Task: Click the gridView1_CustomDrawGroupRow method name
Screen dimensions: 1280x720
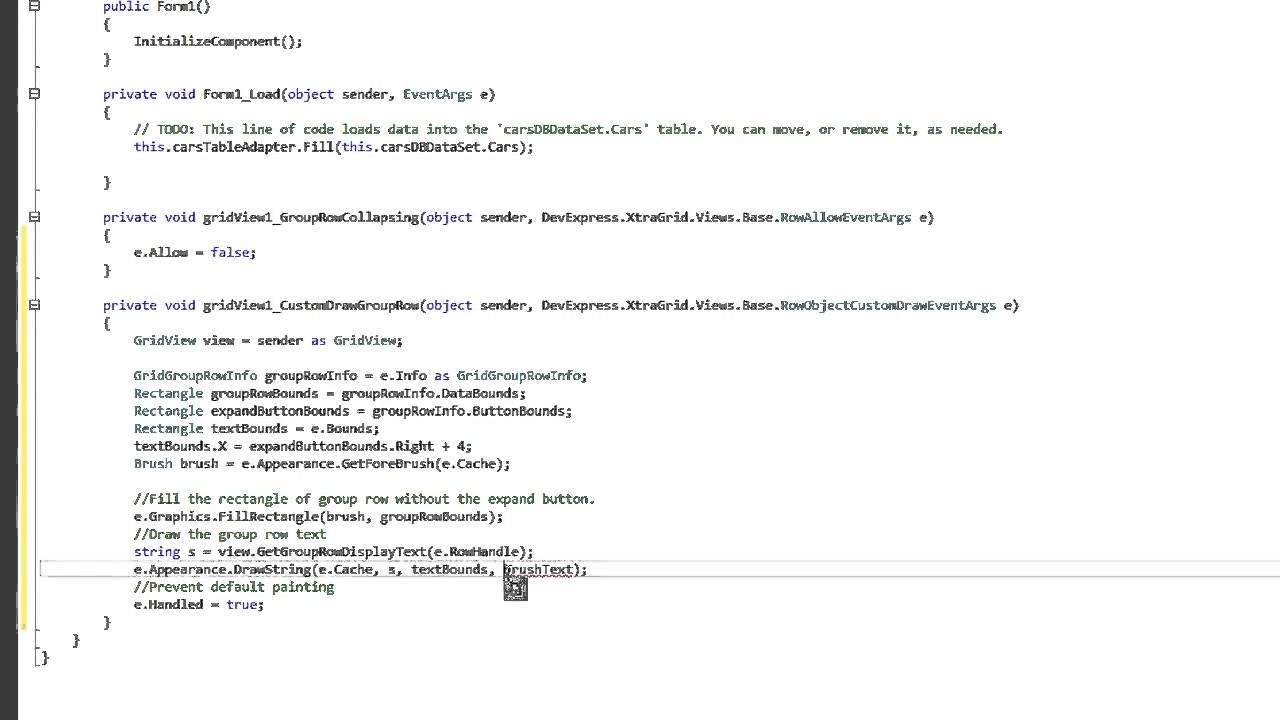Action: click(x=310, y=305)
